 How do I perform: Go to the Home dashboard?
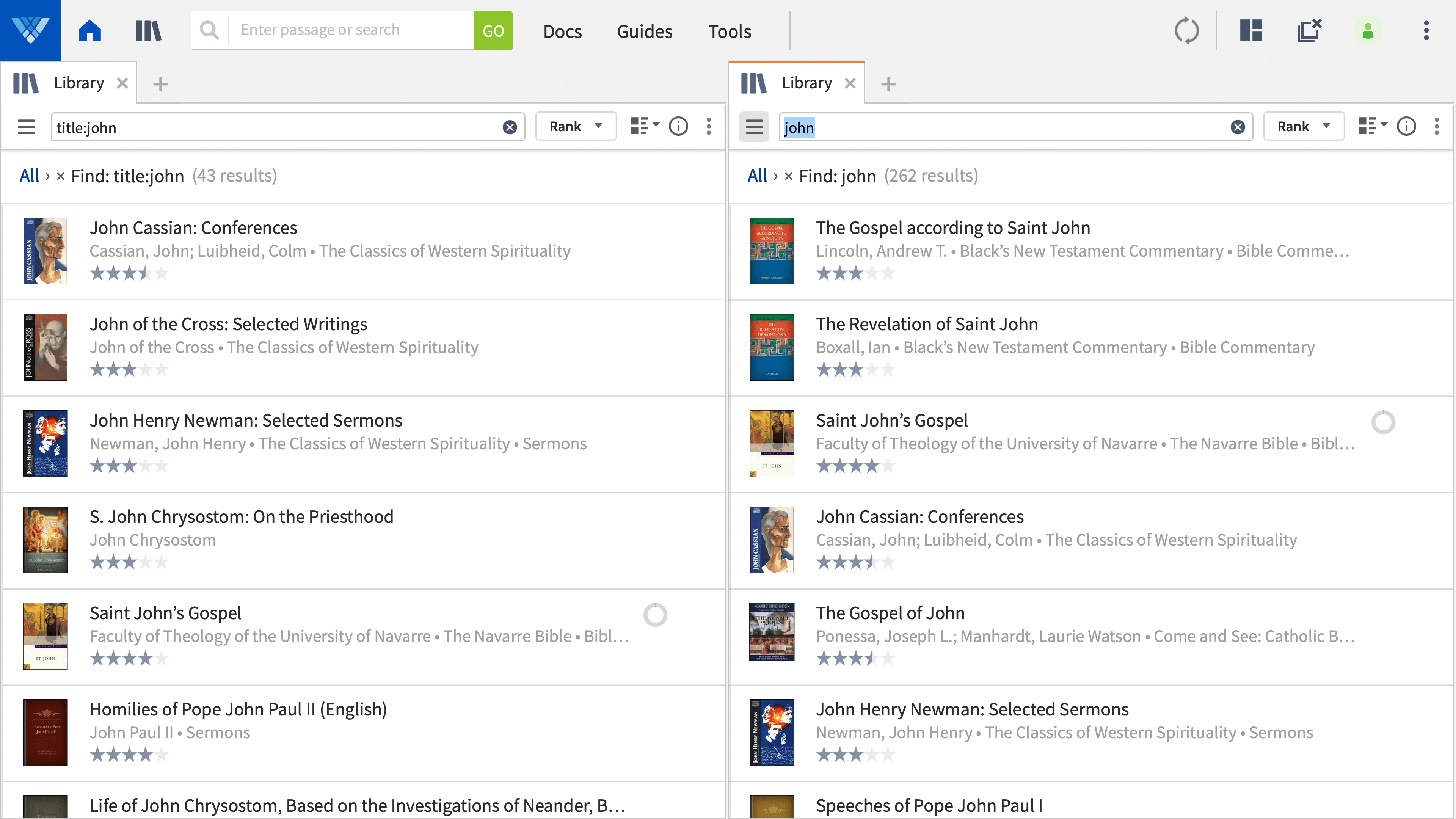[90, 30]
